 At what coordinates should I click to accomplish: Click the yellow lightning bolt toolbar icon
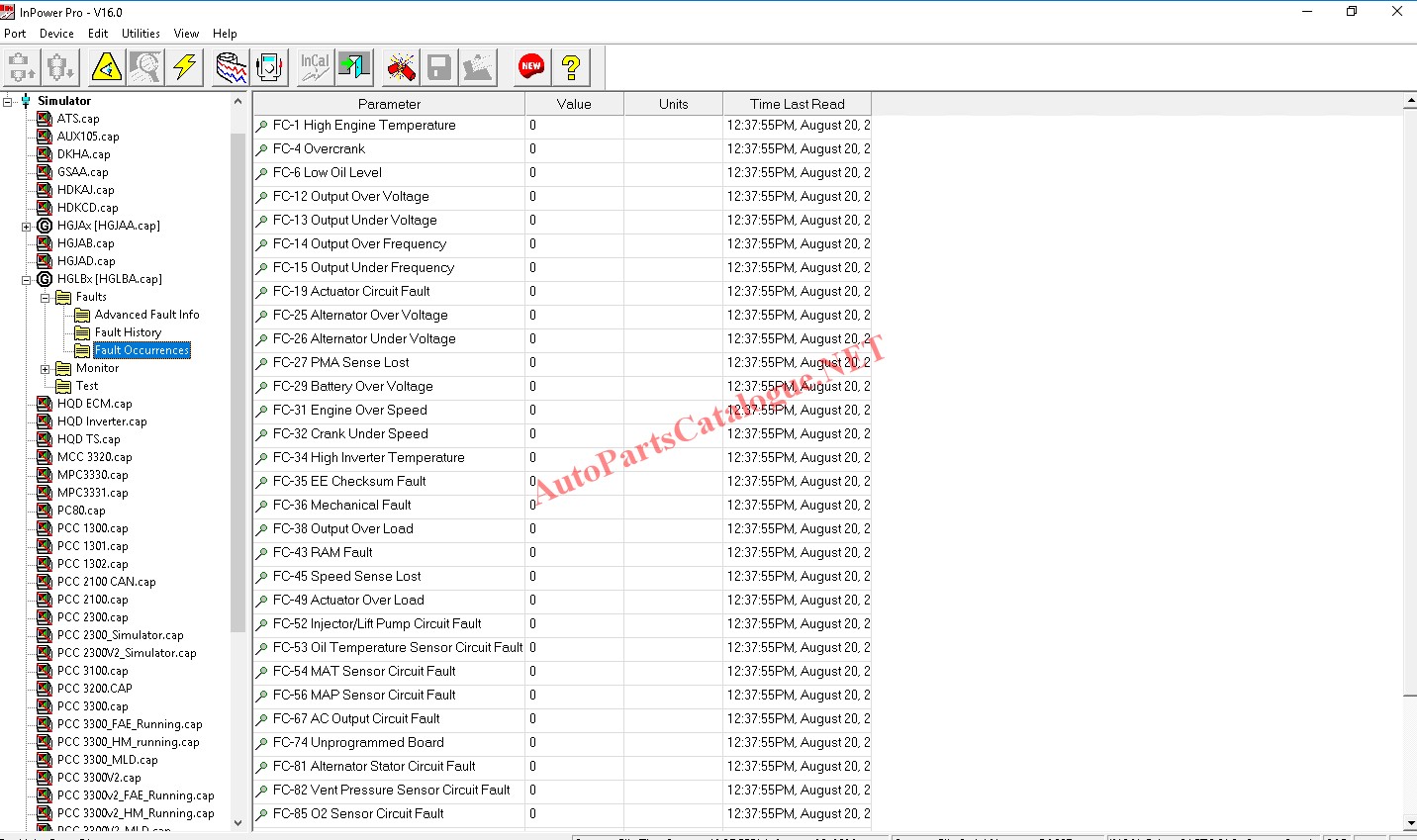tap(185, 67)
